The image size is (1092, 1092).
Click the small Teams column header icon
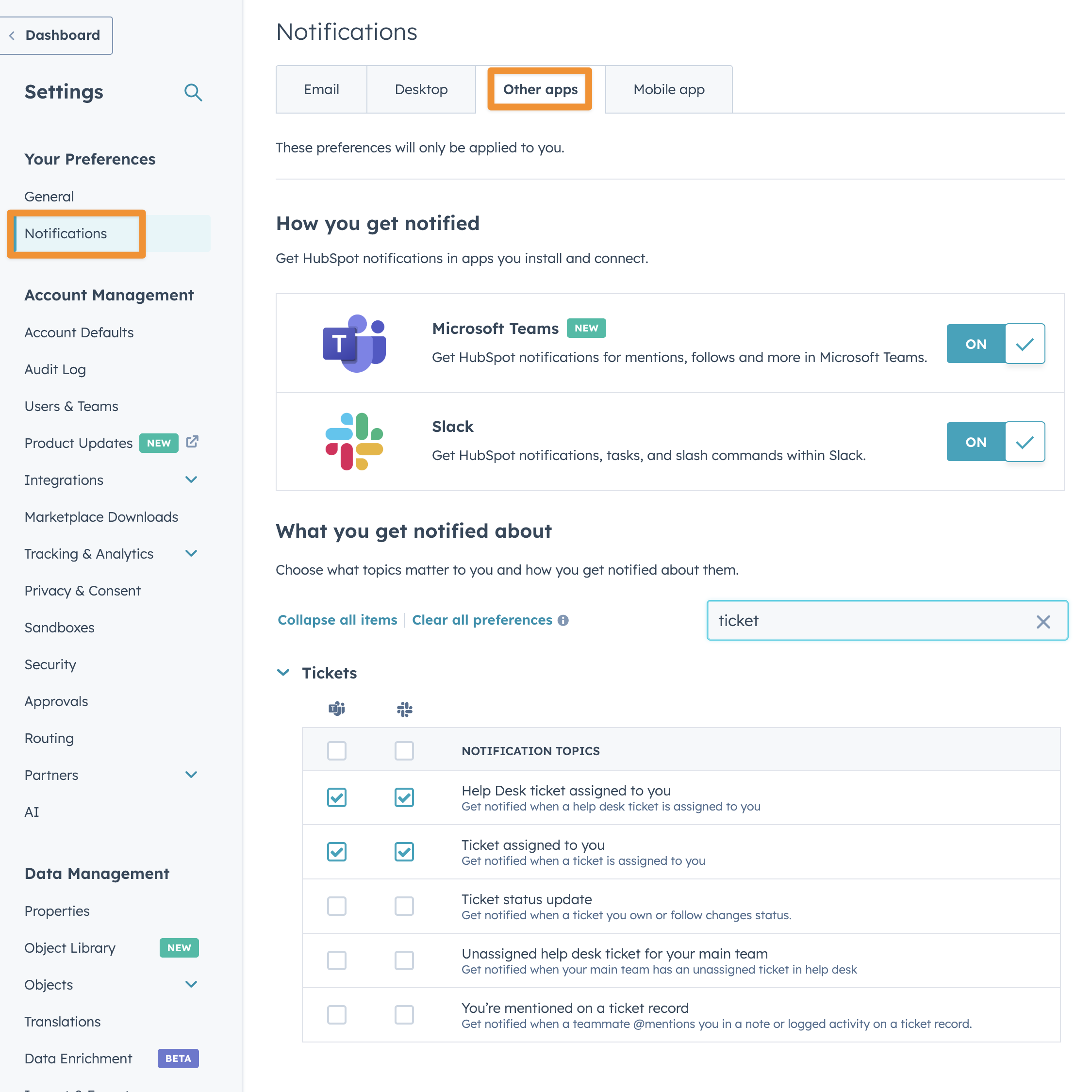pyautogui.click(x=337, y=708)
